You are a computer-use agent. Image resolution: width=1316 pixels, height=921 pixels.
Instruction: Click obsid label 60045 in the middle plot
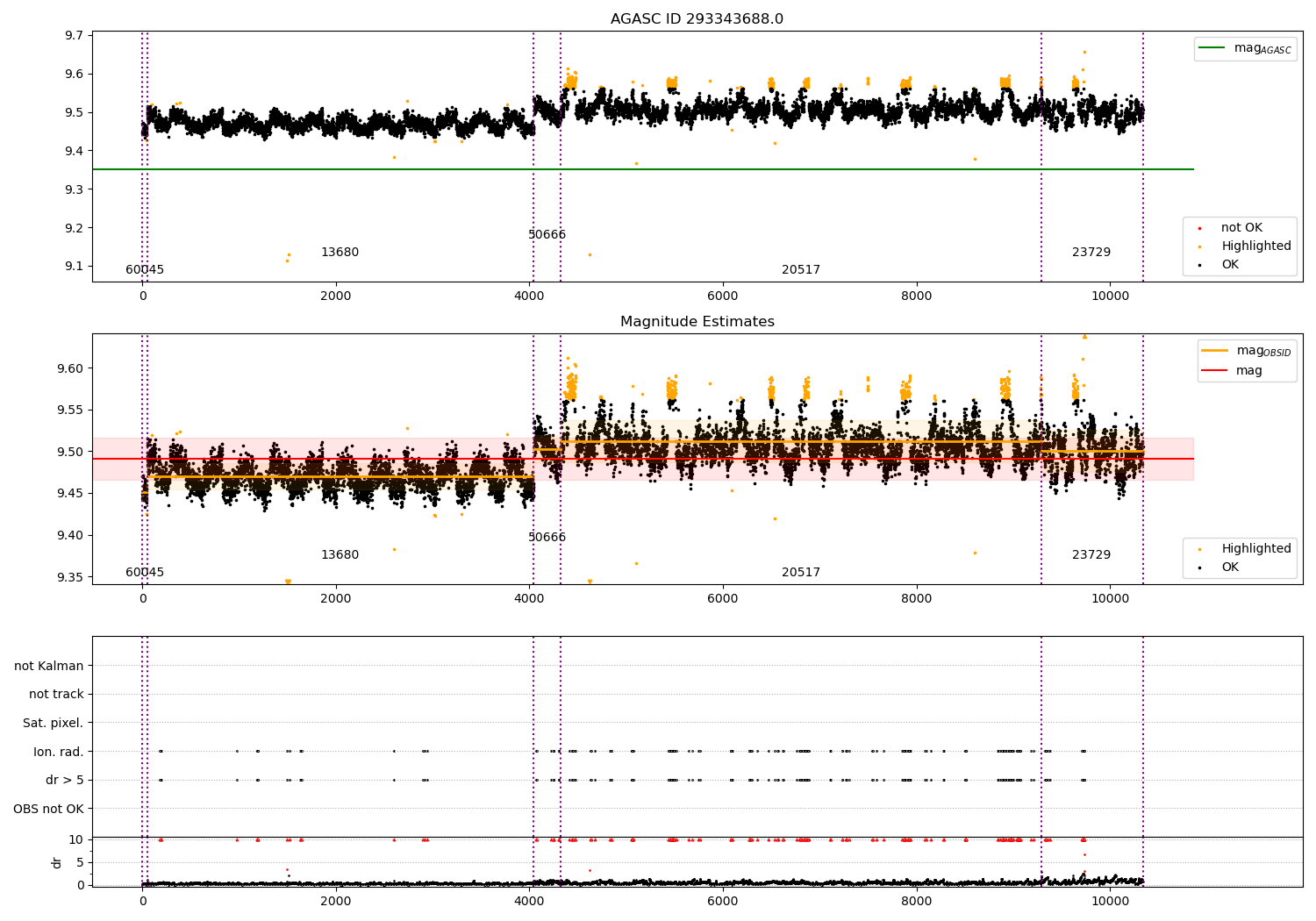point(145,573)
